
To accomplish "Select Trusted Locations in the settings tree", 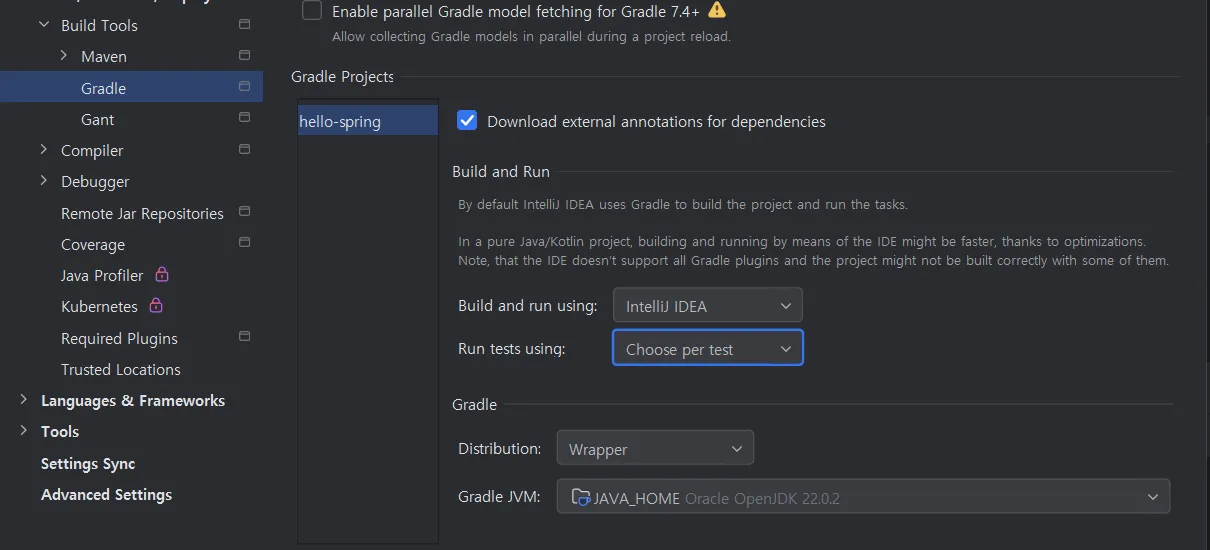I will (x=120, y=369).
